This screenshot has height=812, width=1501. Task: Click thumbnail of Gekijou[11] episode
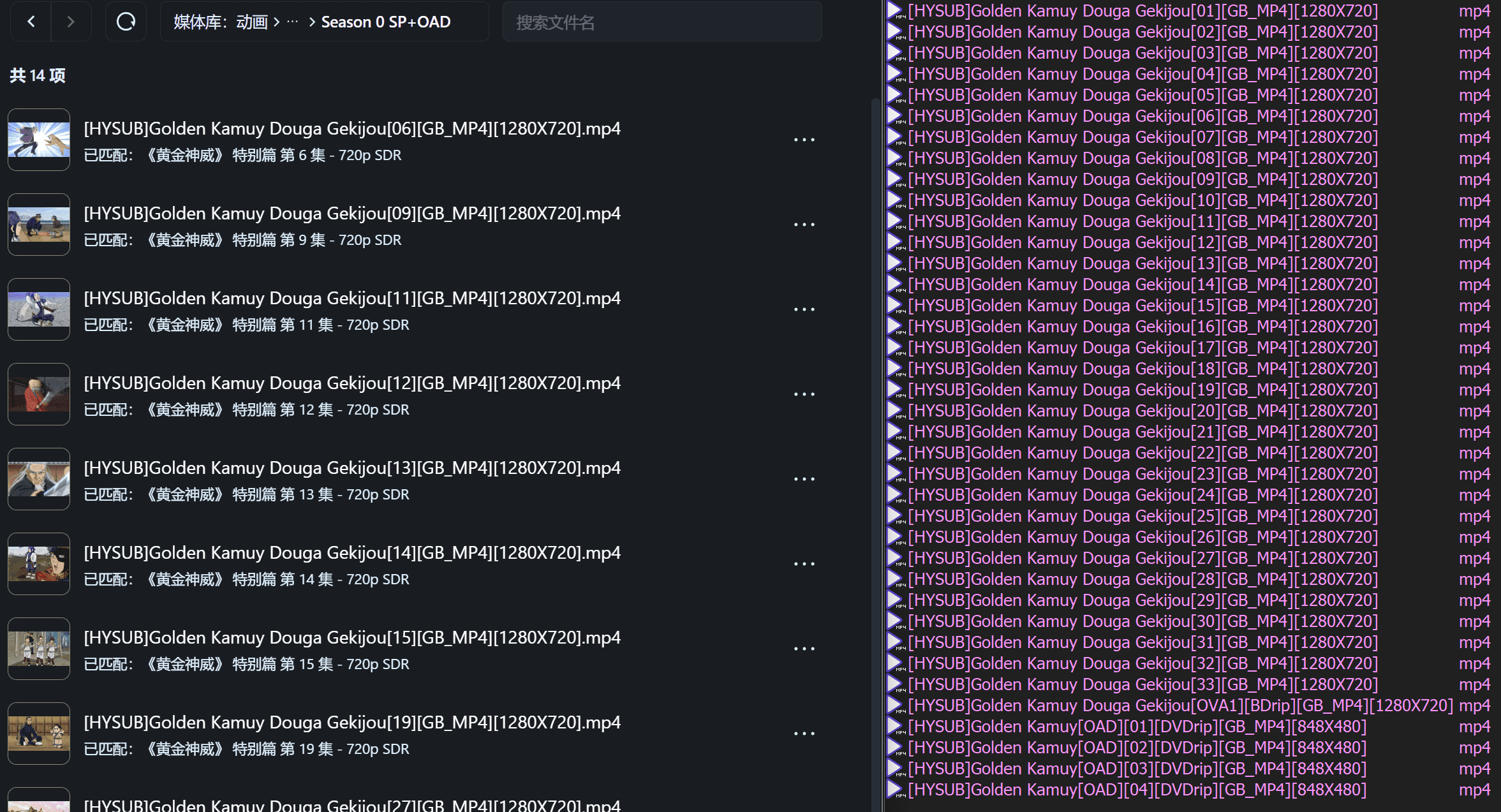pyautogui.click(x=39, y=309)
